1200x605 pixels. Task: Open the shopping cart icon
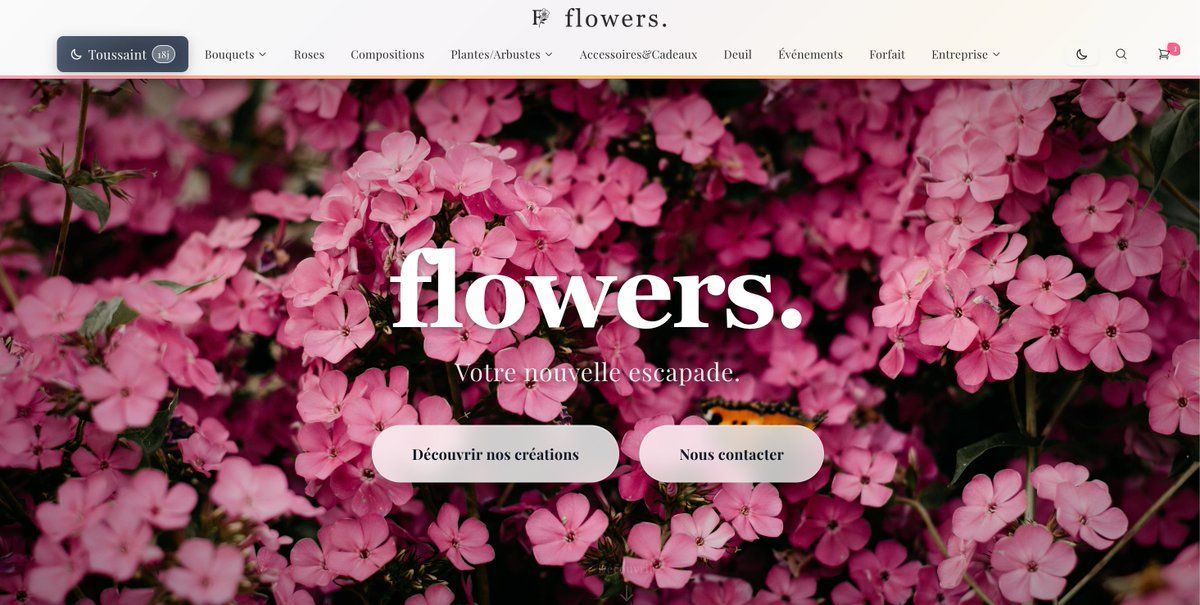(x=1164, y=54)
